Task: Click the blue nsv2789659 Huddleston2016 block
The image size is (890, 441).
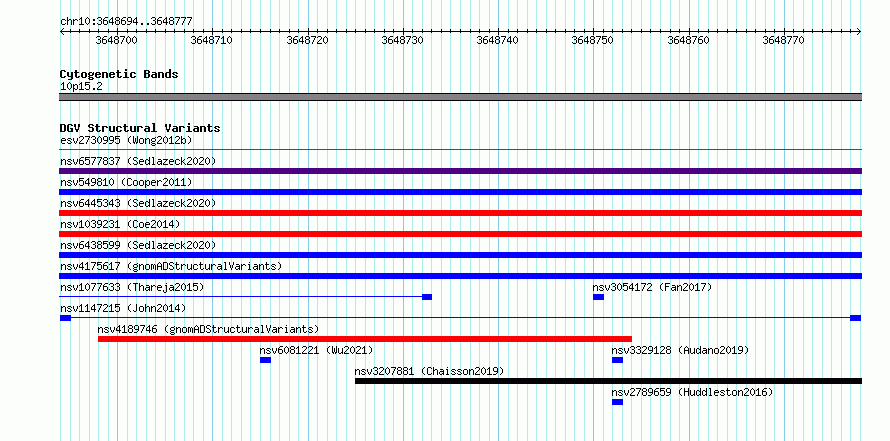Action: click(618, 402)
